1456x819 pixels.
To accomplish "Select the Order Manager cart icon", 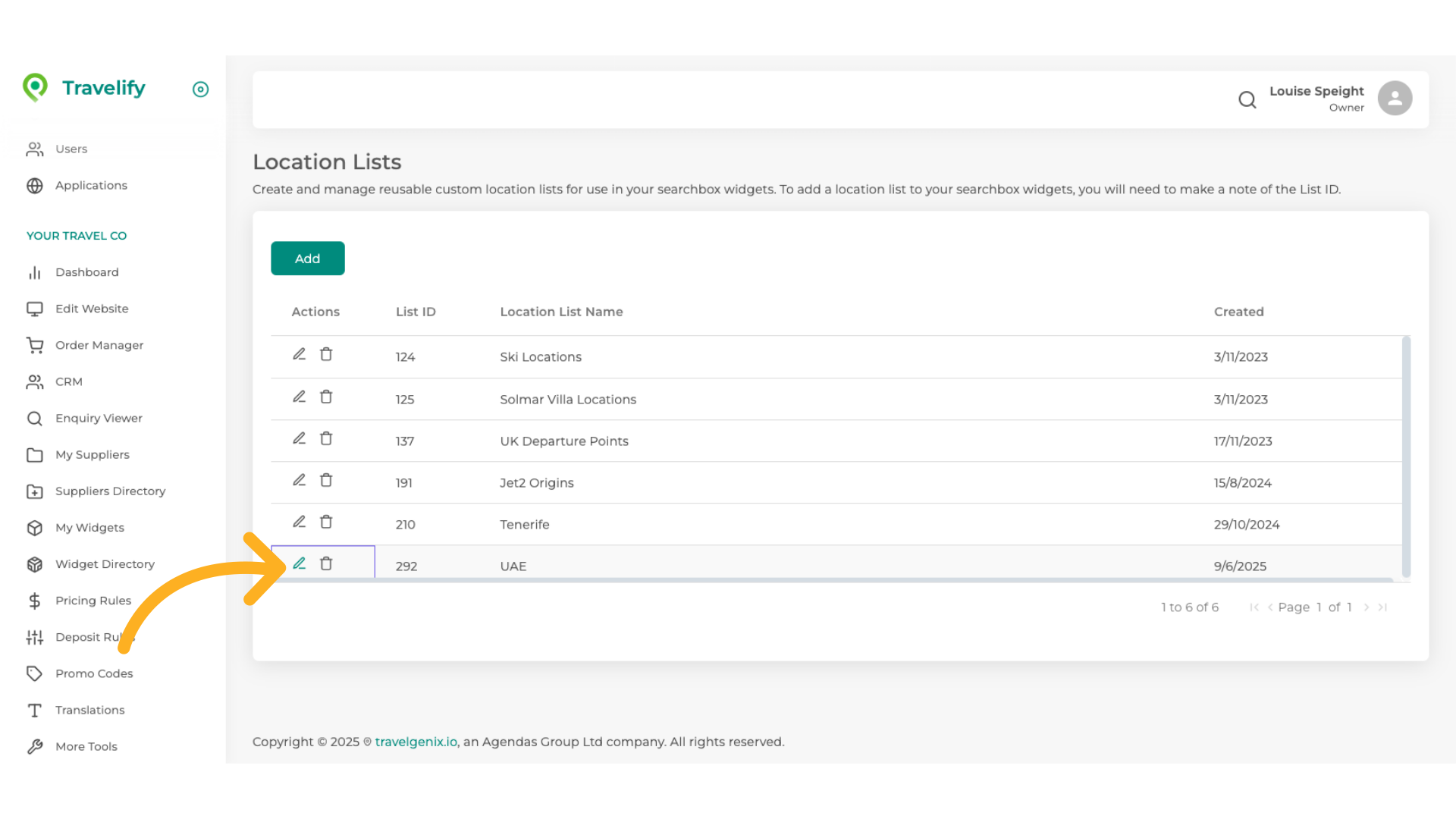I will (x=35, y=345).
